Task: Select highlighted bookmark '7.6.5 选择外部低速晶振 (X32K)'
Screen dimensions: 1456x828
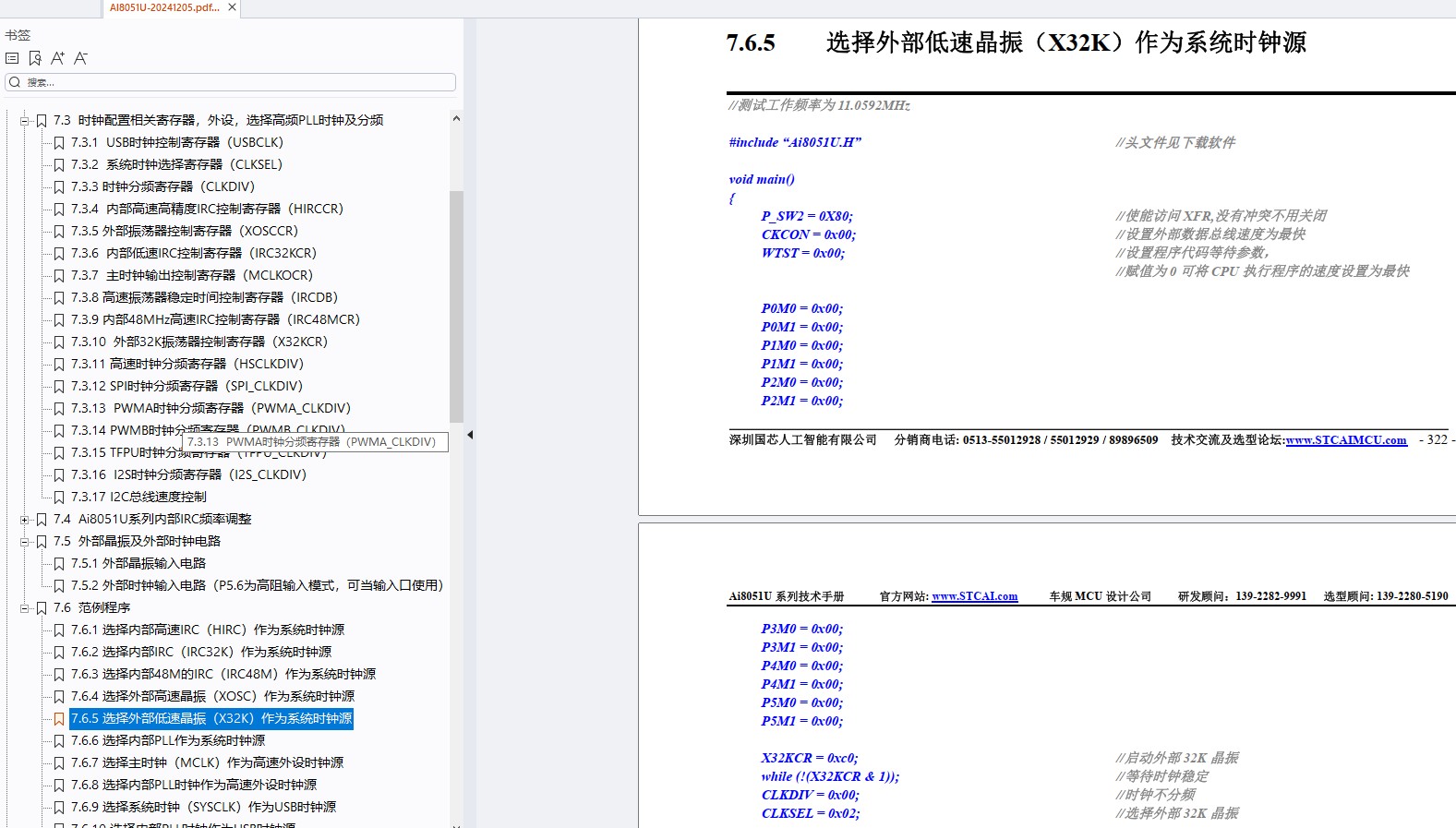Action: tap(211, 718)
